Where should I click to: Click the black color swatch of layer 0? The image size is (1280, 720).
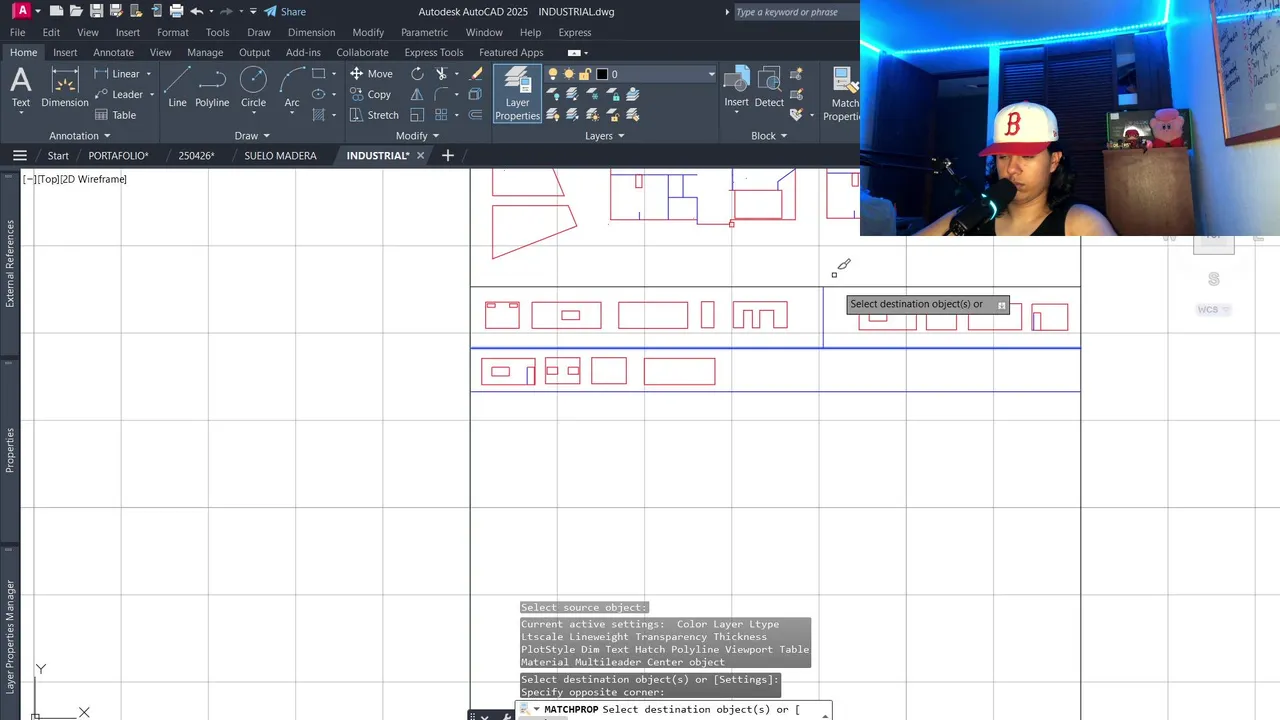coord(602,74)
